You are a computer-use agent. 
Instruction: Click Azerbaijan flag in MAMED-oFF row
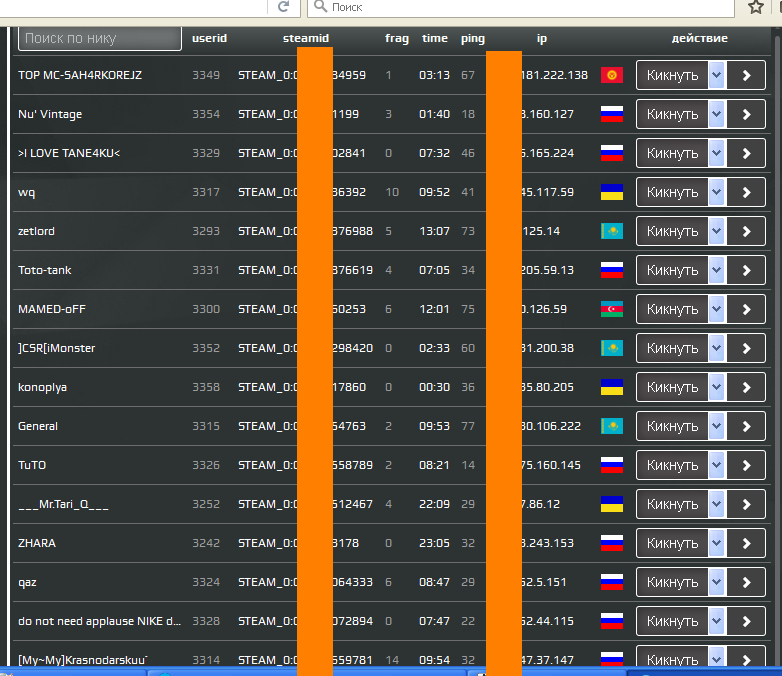coord(612,309)
